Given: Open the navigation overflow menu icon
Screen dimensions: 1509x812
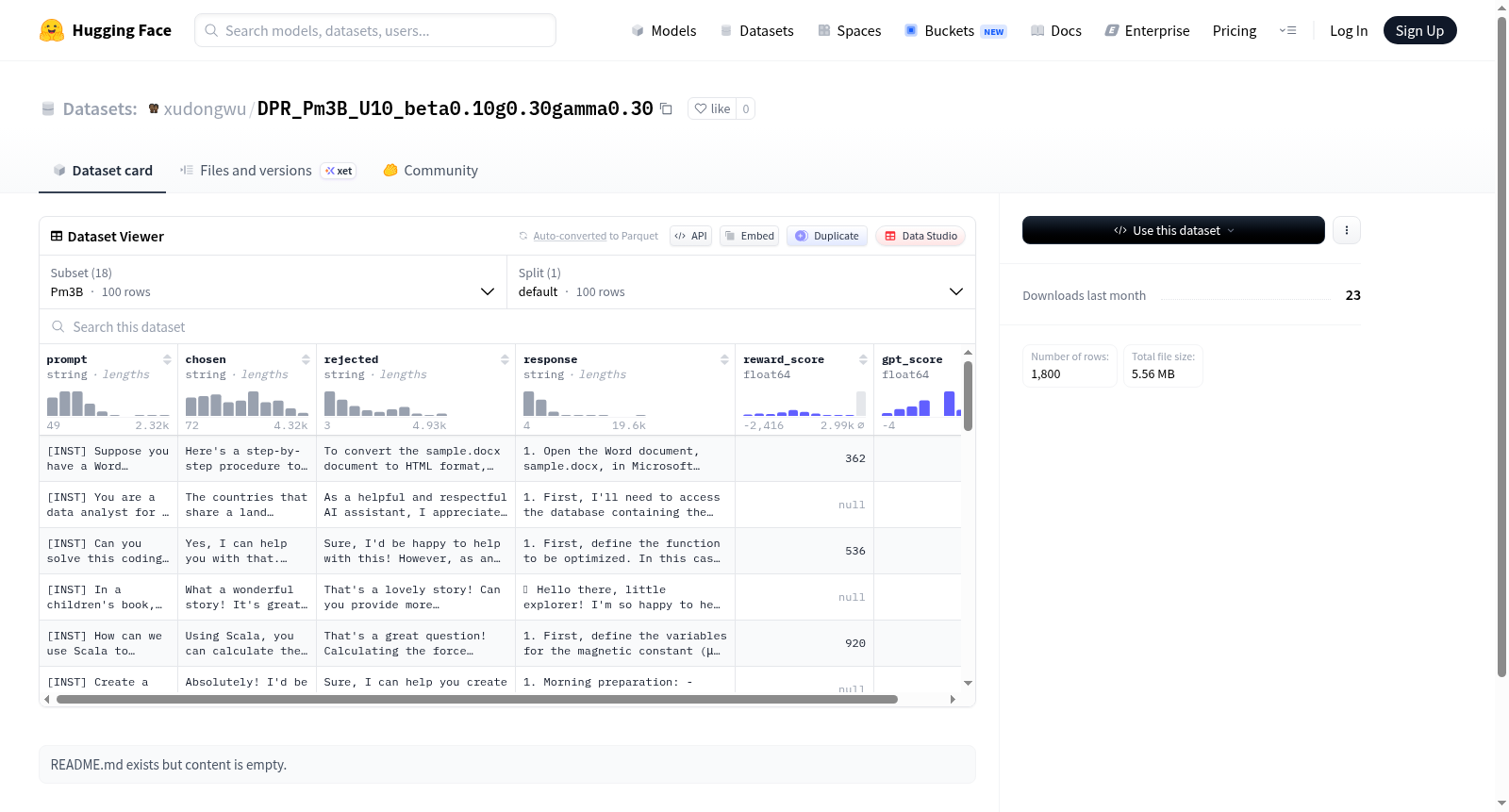Looking at the screenshot, I should click(x=1287, y=30).
